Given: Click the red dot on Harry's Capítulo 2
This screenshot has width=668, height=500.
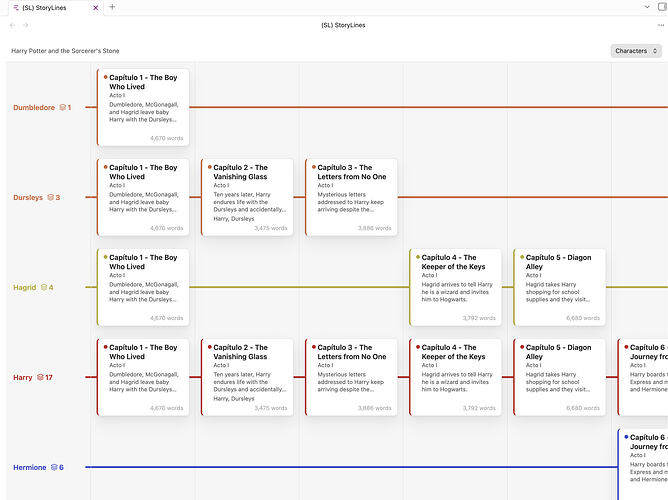Looking at the screenshot, I should coord(210,347).
